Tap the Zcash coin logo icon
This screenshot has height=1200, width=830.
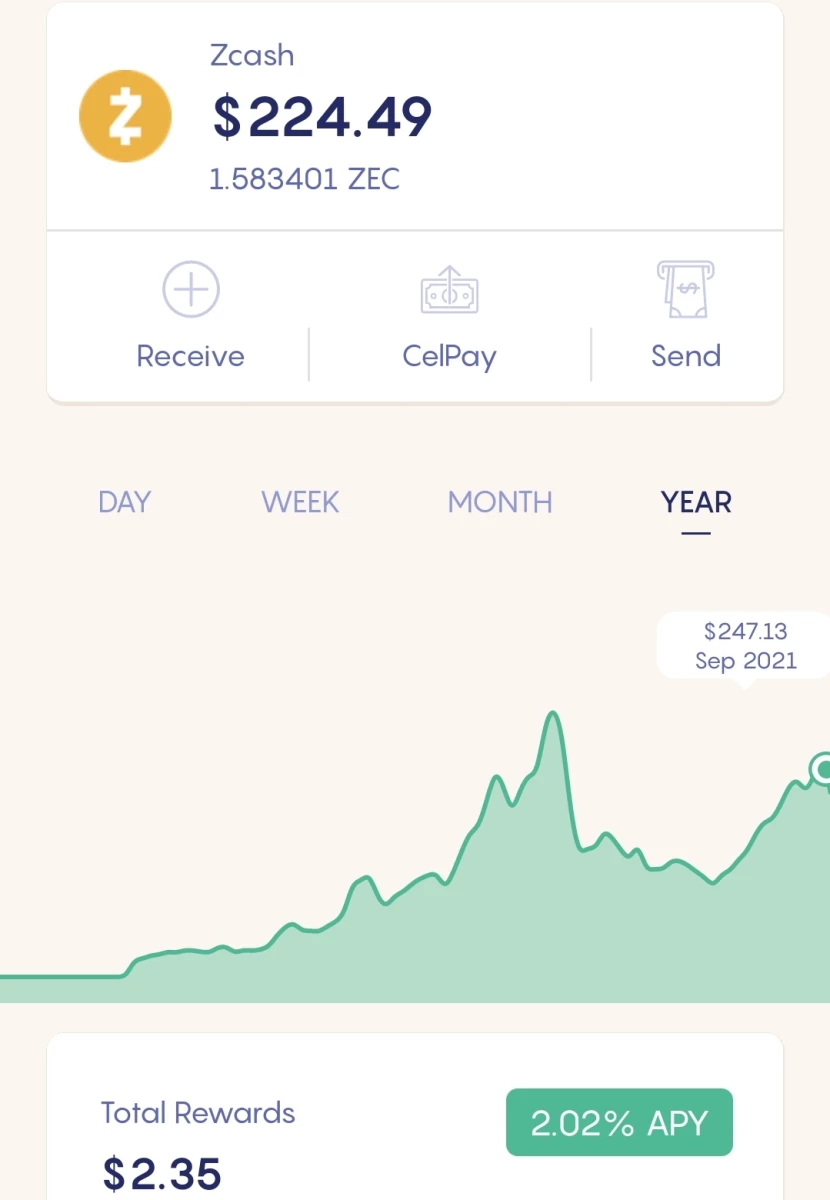tap(125, 116)
